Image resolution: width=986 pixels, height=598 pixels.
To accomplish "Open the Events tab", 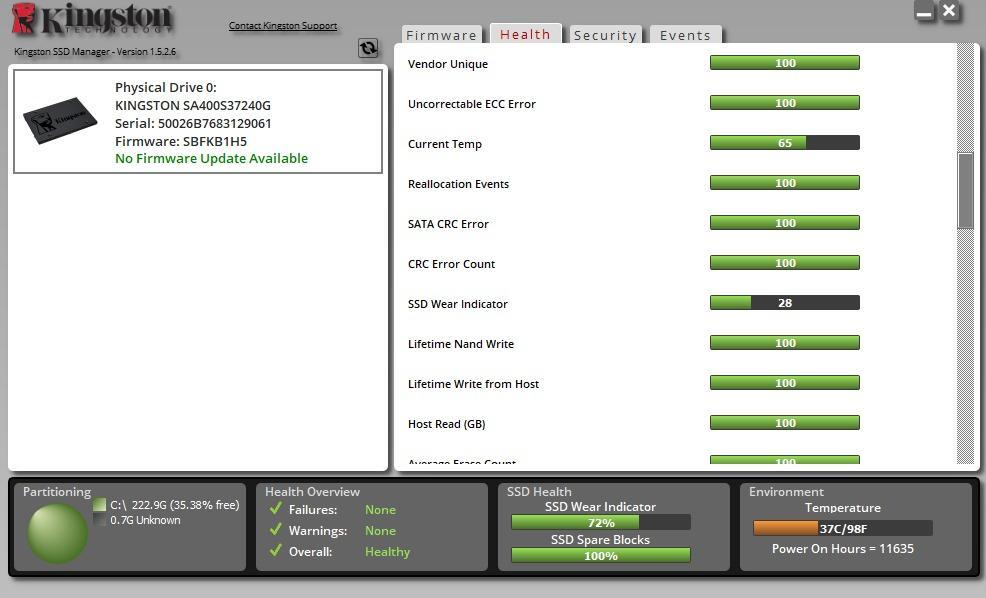I will [685, 35].
